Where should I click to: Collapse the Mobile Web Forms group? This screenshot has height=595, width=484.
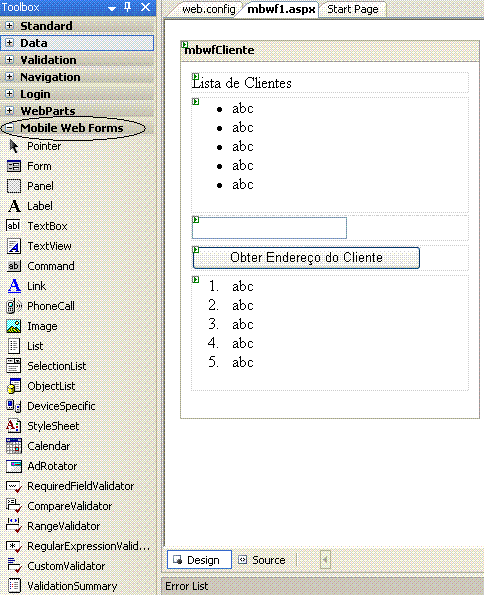click(9, 128)
